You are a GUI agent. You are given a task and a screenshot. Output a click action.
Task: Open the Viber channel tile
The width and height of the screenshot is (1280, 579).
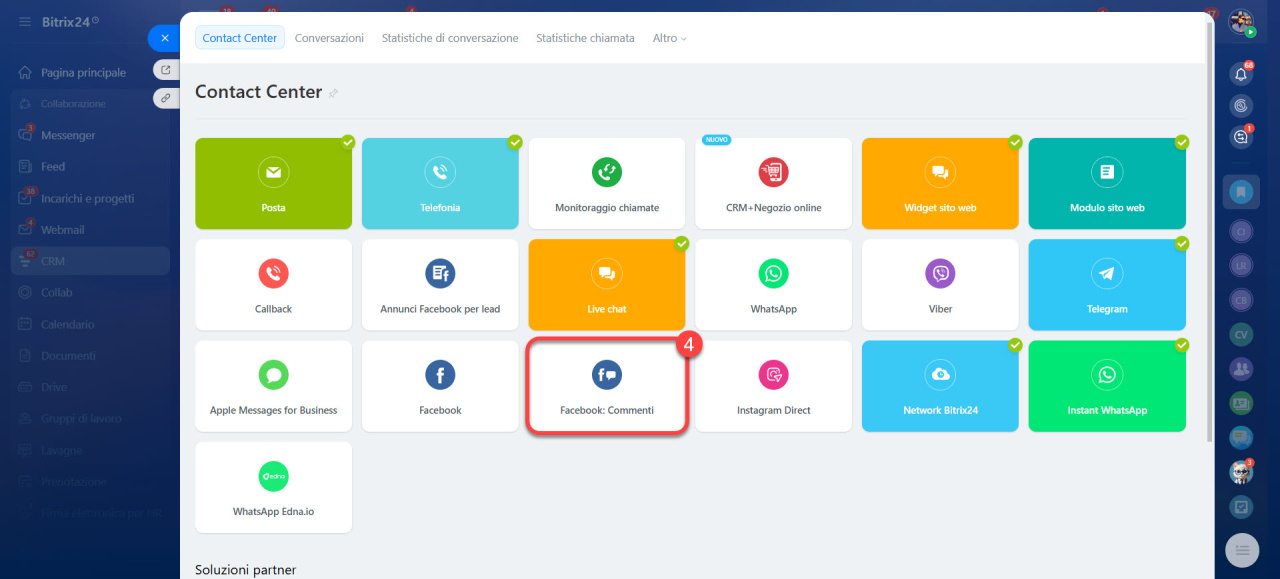pos(940,284)
